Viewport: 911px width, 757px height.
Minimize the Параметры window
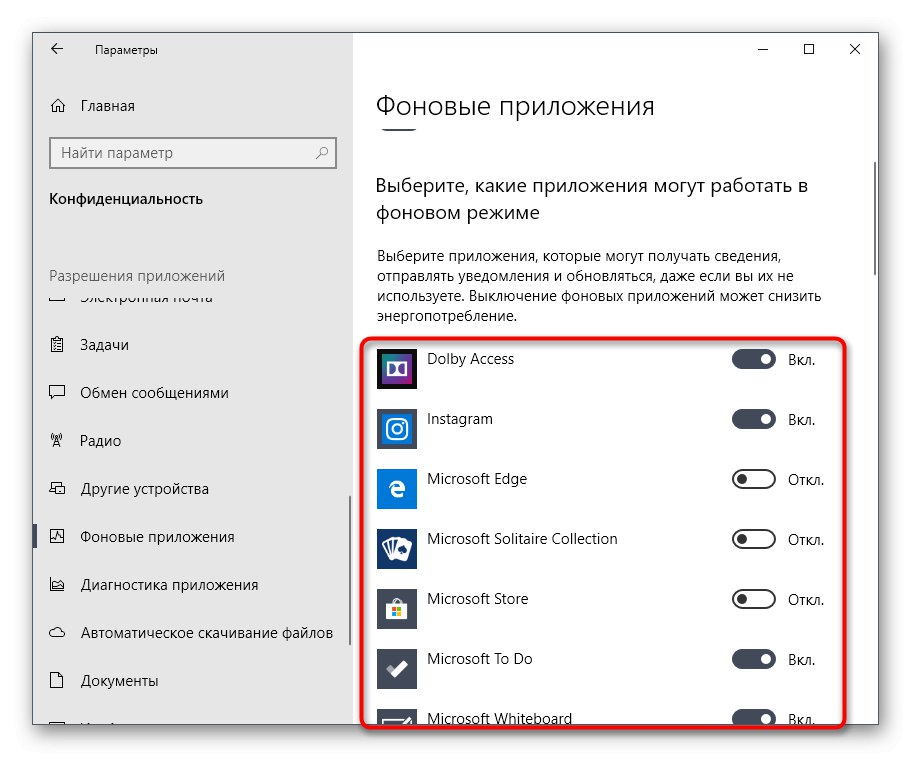pyautogui.click(x=763, y=49)
